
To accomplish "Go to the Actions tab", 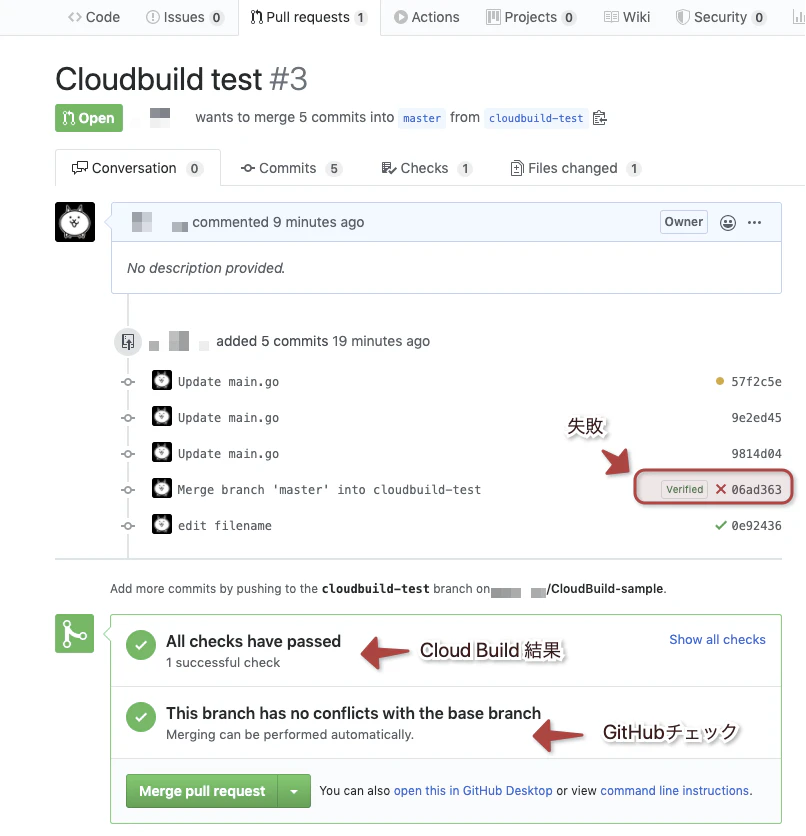I will (x=426, y=17).
